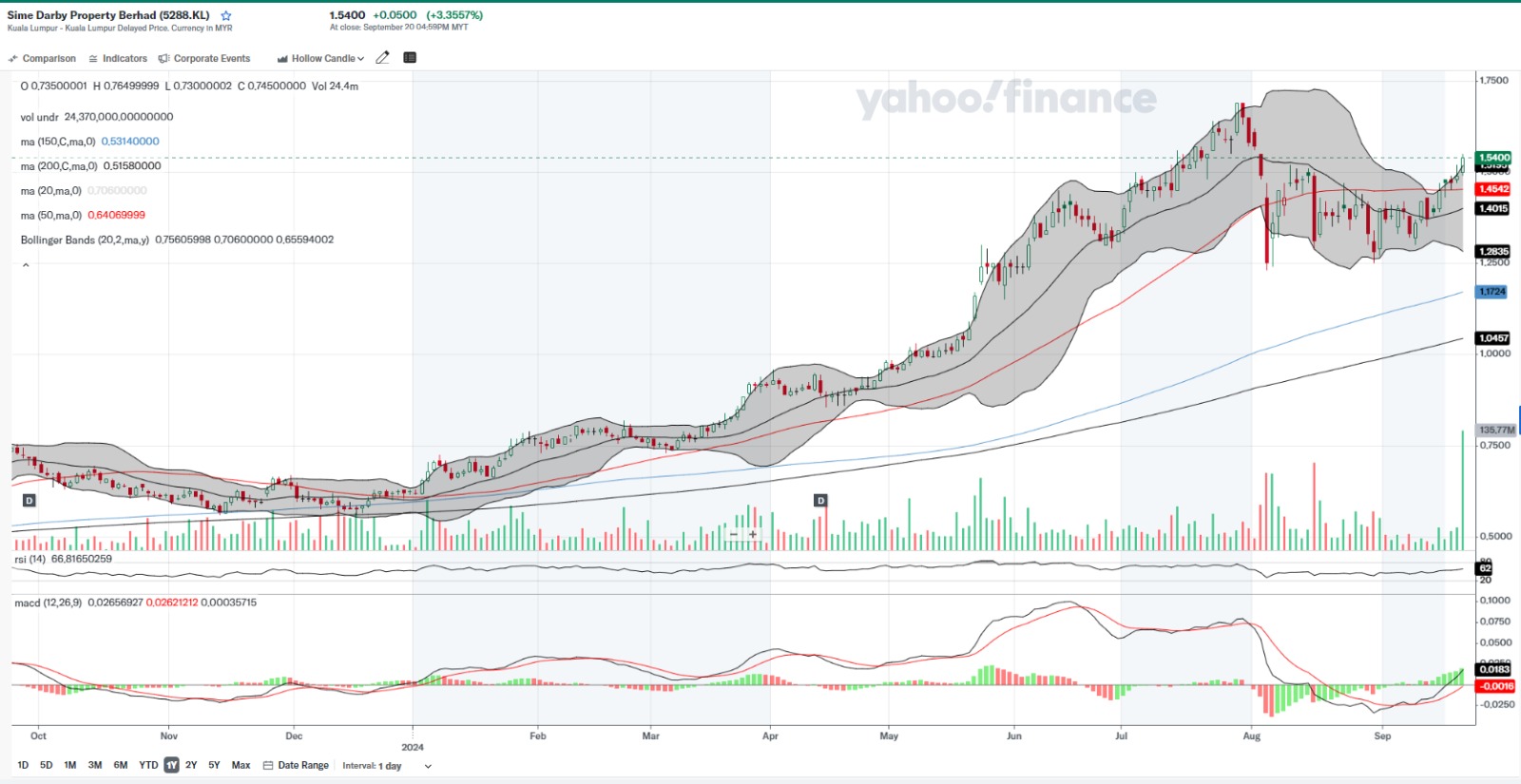Click the blue 1.1724 price axis tag
Viewport: 1521px width, 784px height.
tap(1492, 292)
